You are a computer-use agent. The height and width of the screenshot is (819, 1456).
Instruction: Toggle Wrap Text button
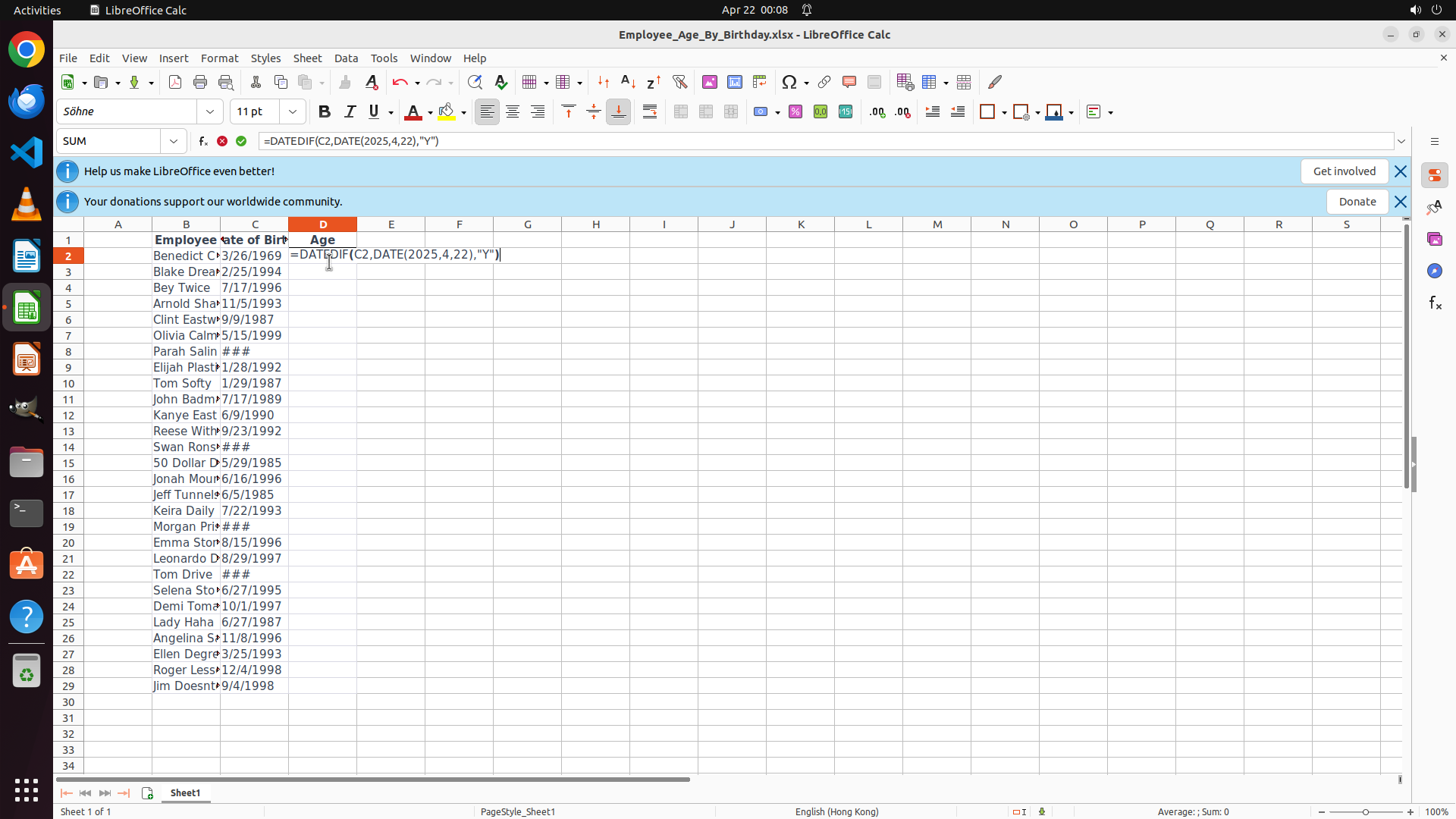coord(650,112)
